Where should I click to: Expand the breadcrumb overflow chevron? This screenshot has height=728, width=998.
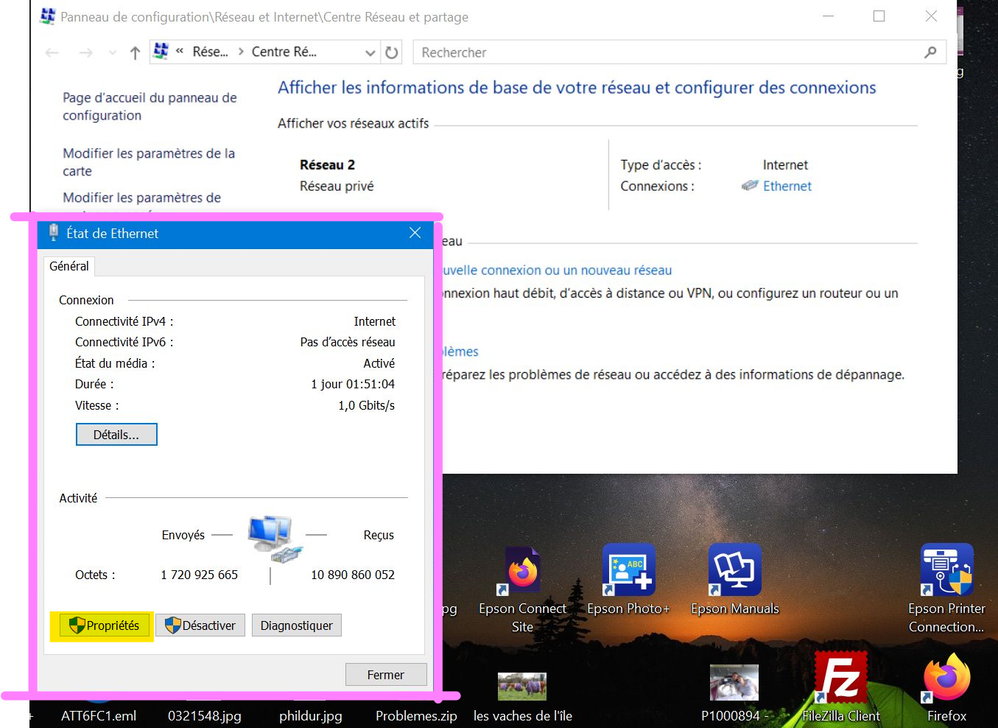point(179,53)
